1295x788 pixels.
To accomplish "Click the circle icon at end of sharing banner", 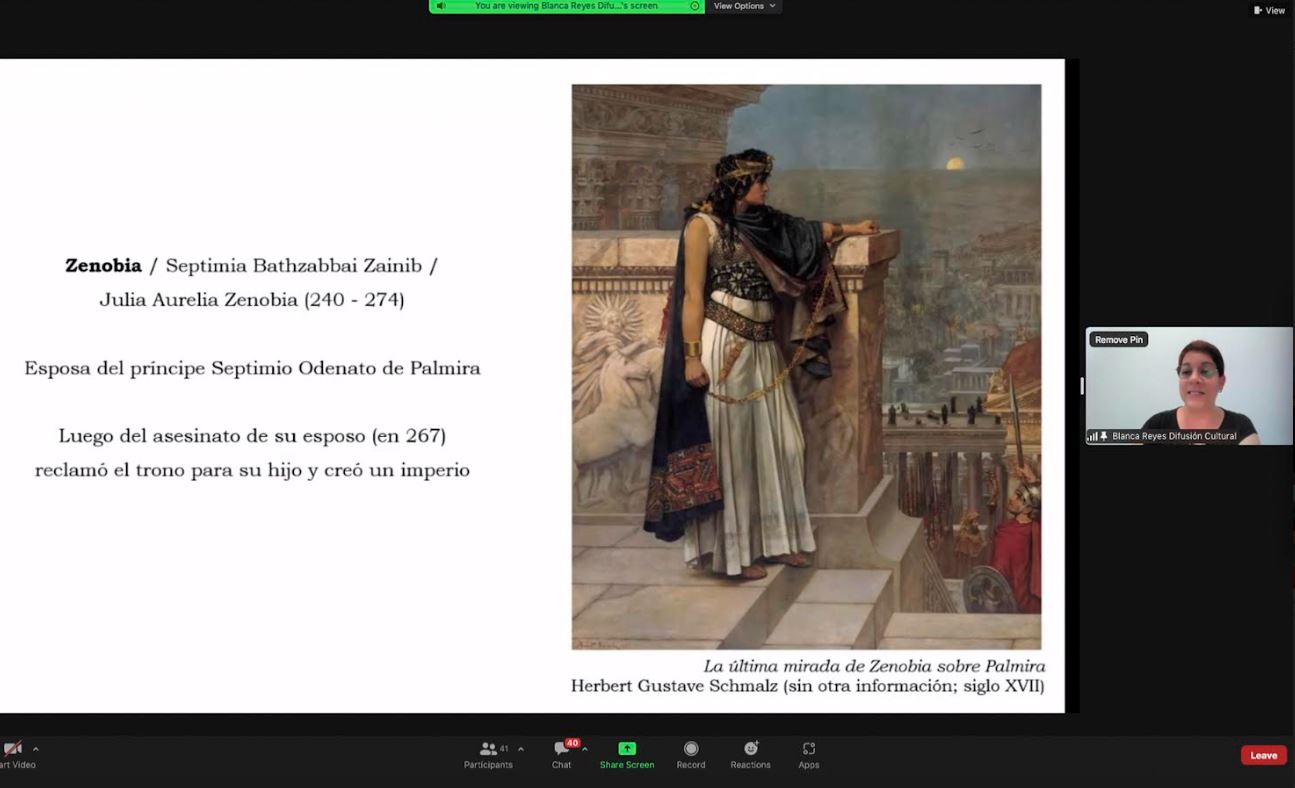I will 695,6.
